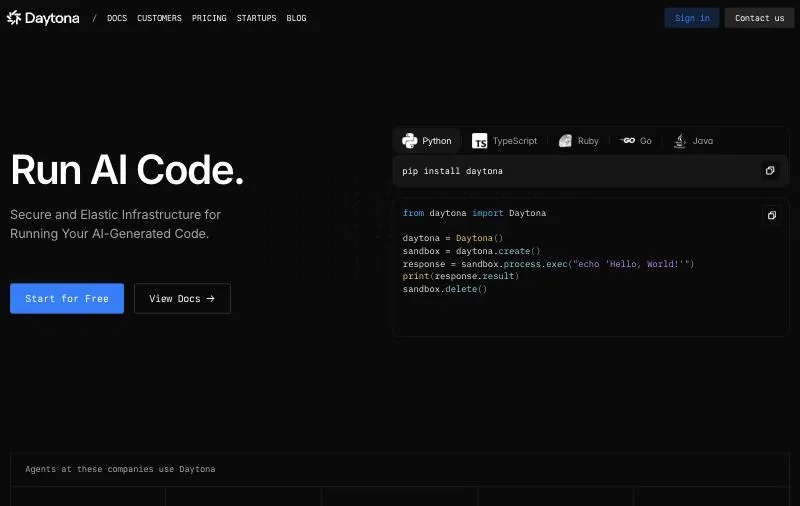Viewport: 800px width, 506px height.
Task: Copy the pip install daytona command
Action: (x=770, y=170)
